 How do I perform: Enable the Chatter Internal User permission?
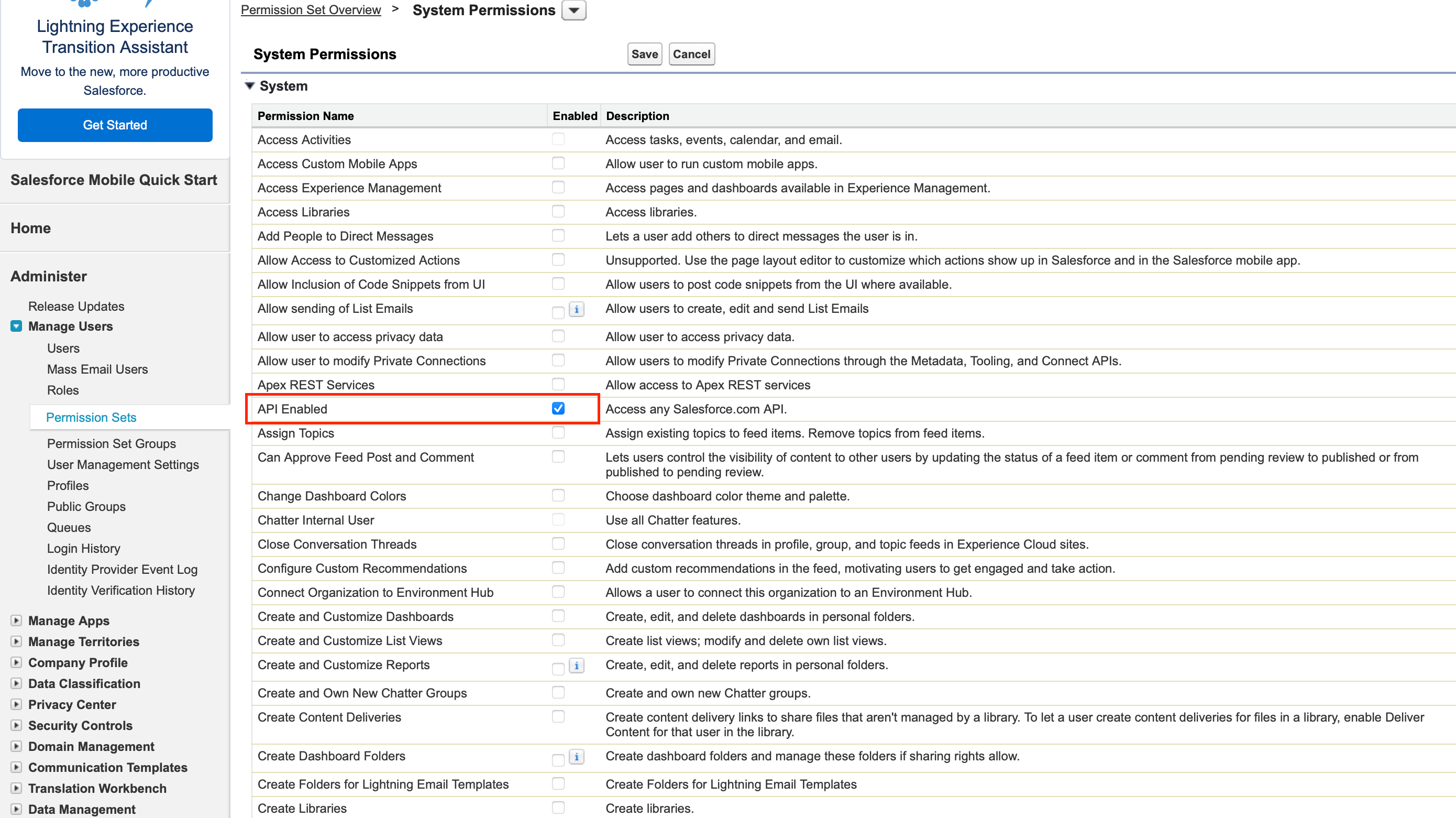coord(558,519)
